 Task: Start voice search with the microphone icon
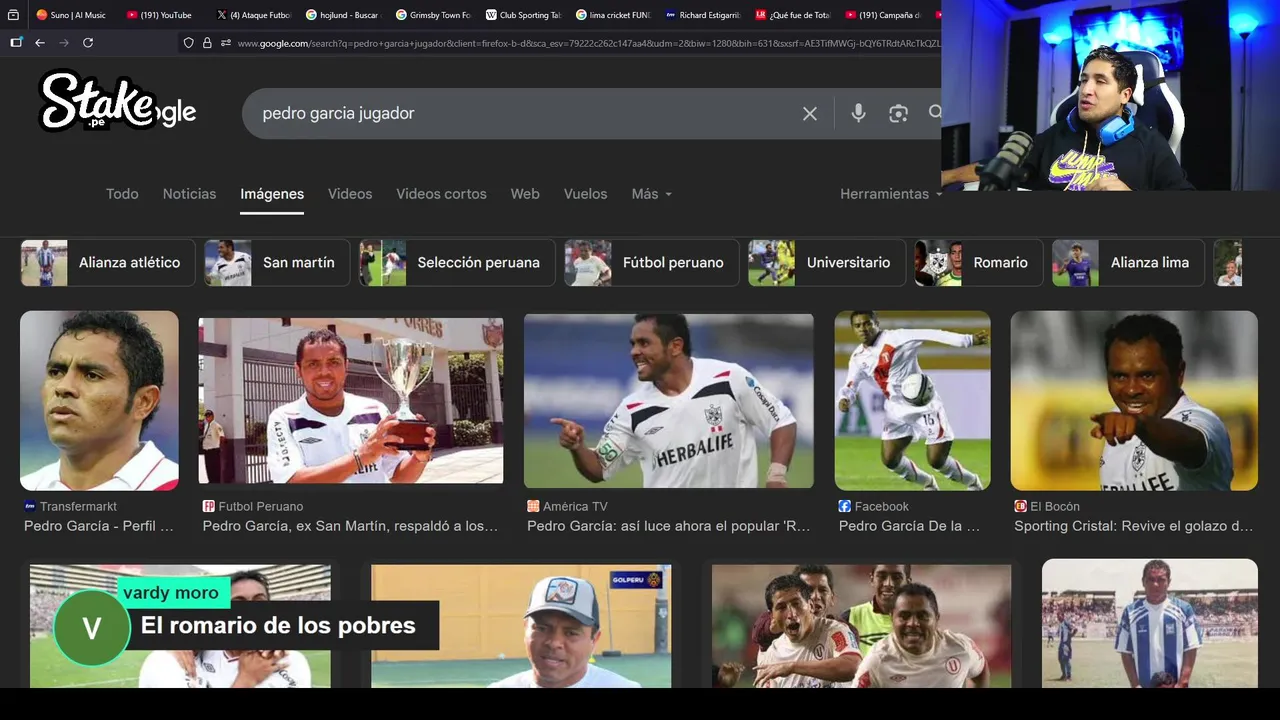coord(858,113)
